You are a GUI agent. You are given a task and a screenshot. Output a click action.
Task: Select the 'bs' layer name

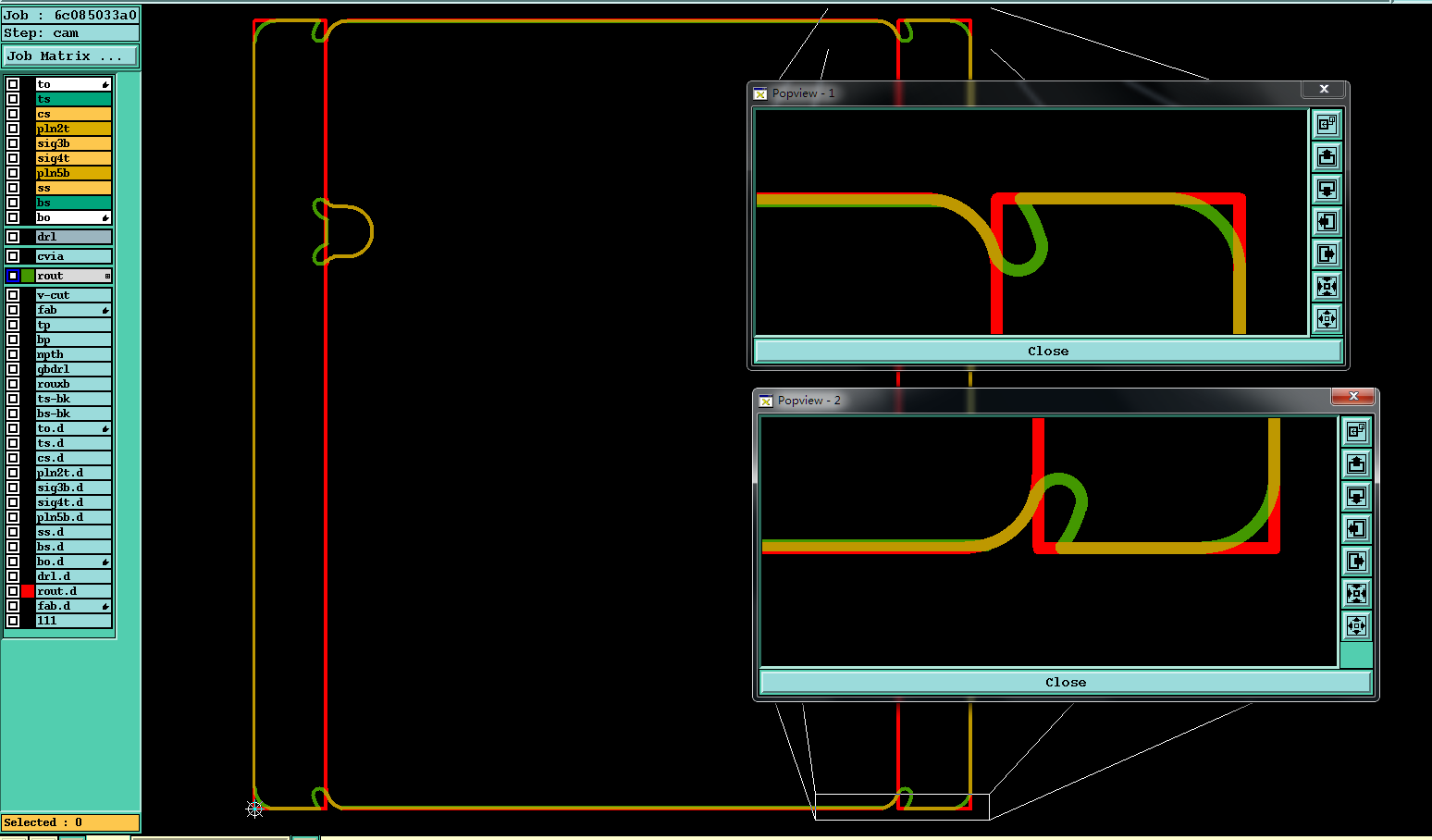pyautogui.click(x=74, y=203)
